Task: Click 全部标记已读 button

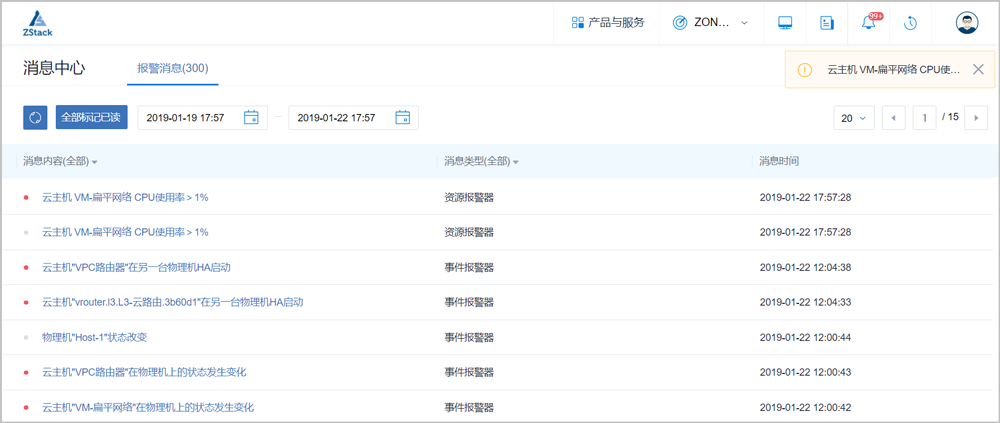Action: tap(91, 118)
